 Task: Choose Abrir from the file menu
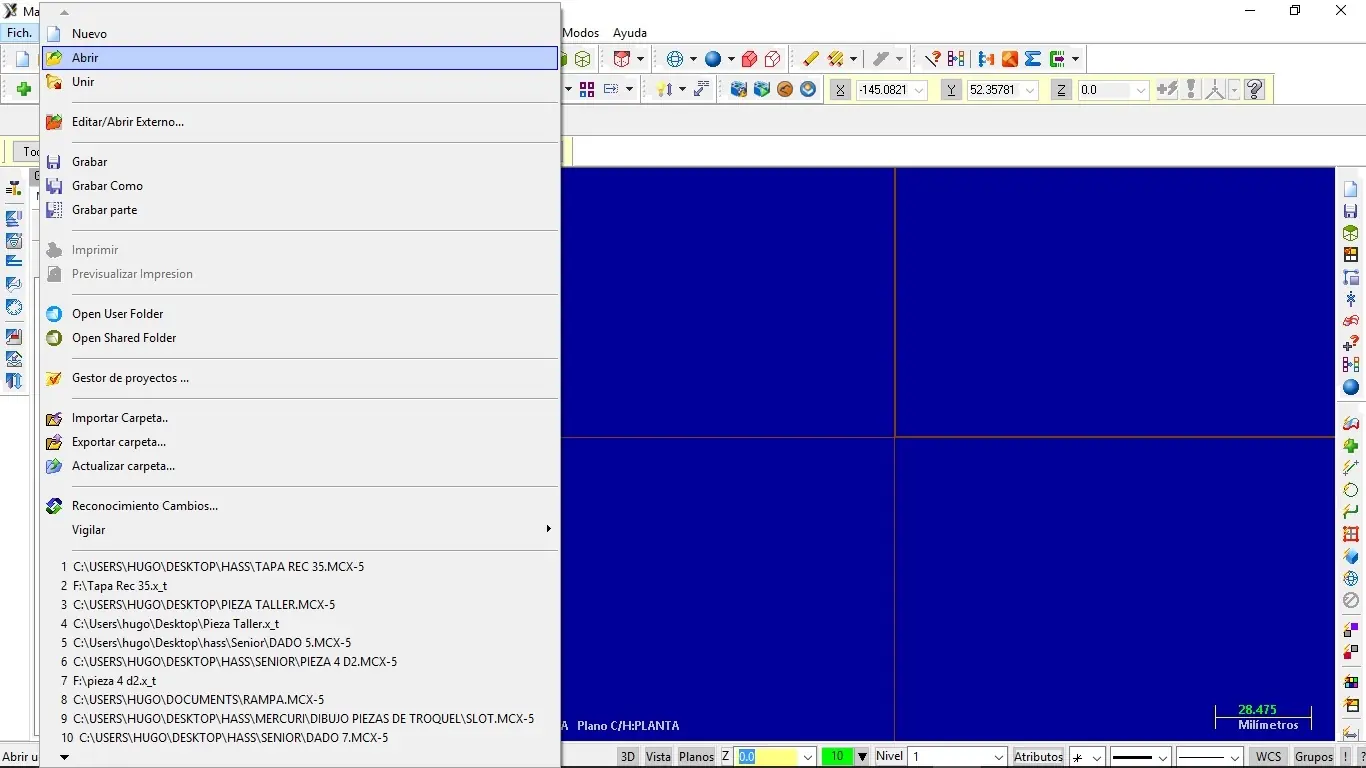click(300, 58)
